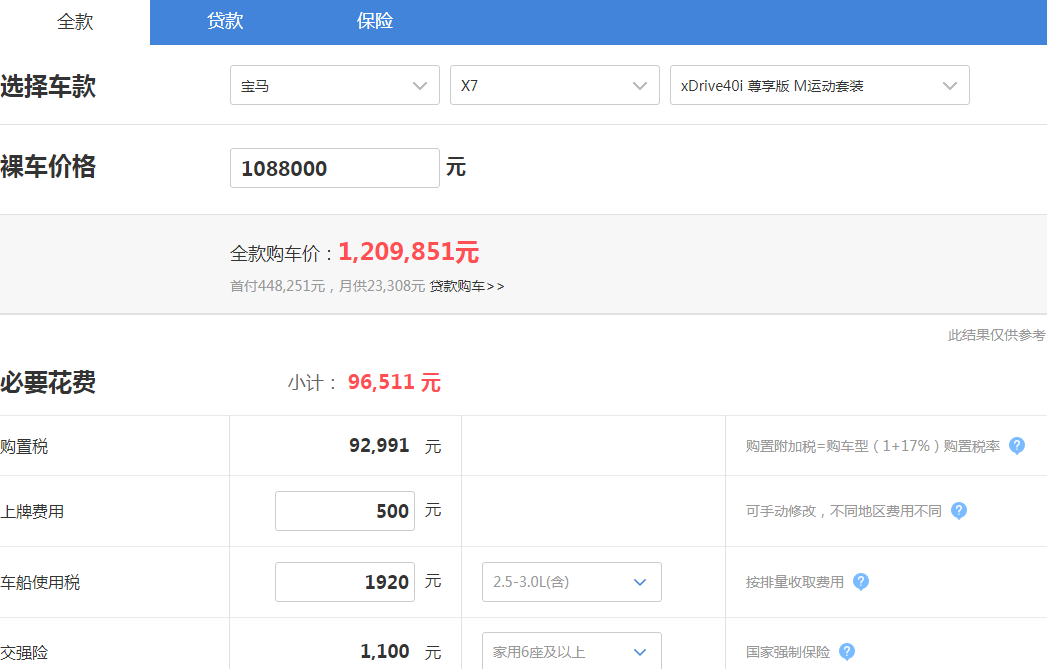Click the 92,991 purchase tax value

tap(379, 445)
